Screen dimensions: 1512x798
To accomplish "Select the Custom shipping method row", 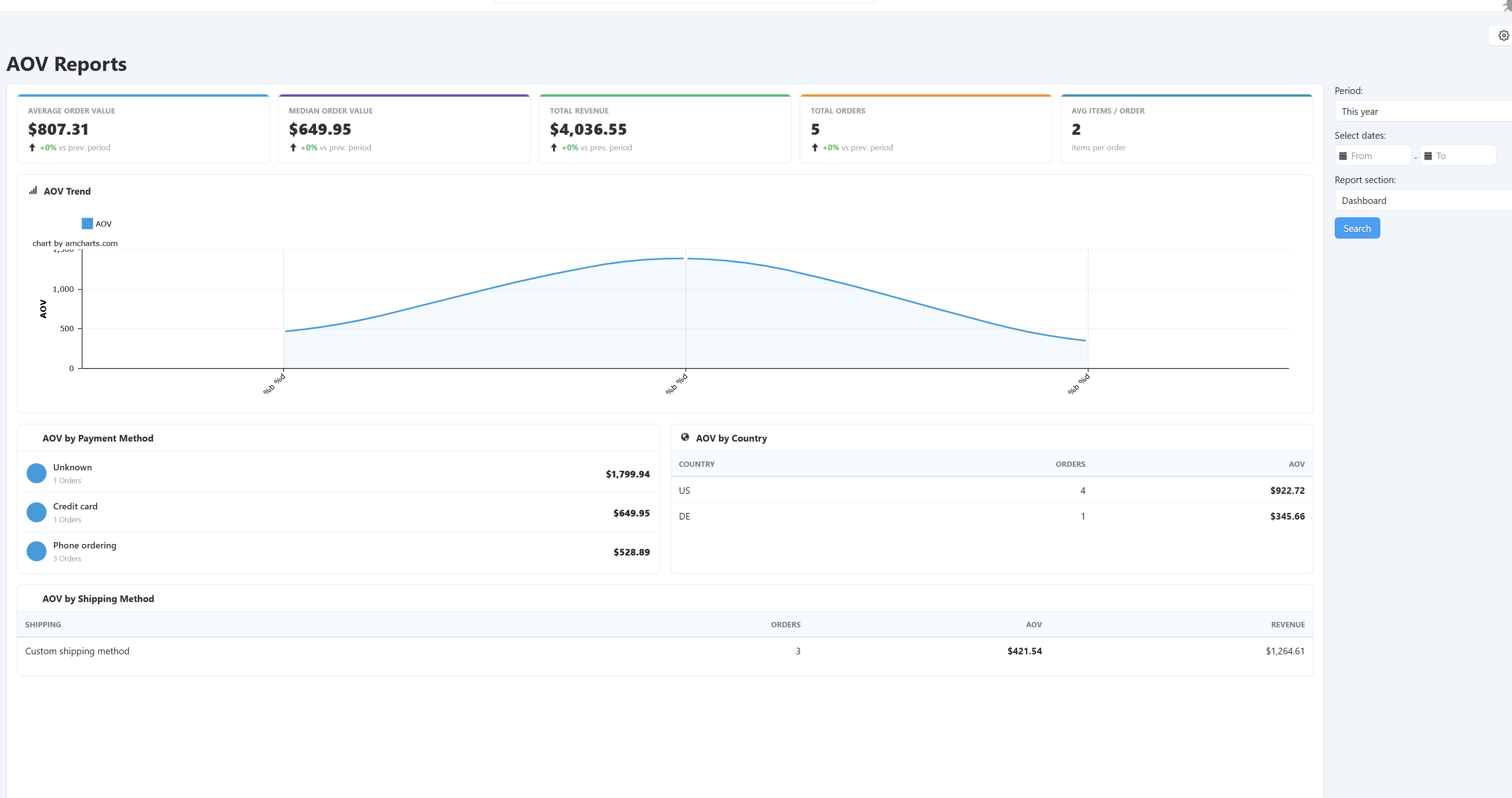I will point(77,651).
